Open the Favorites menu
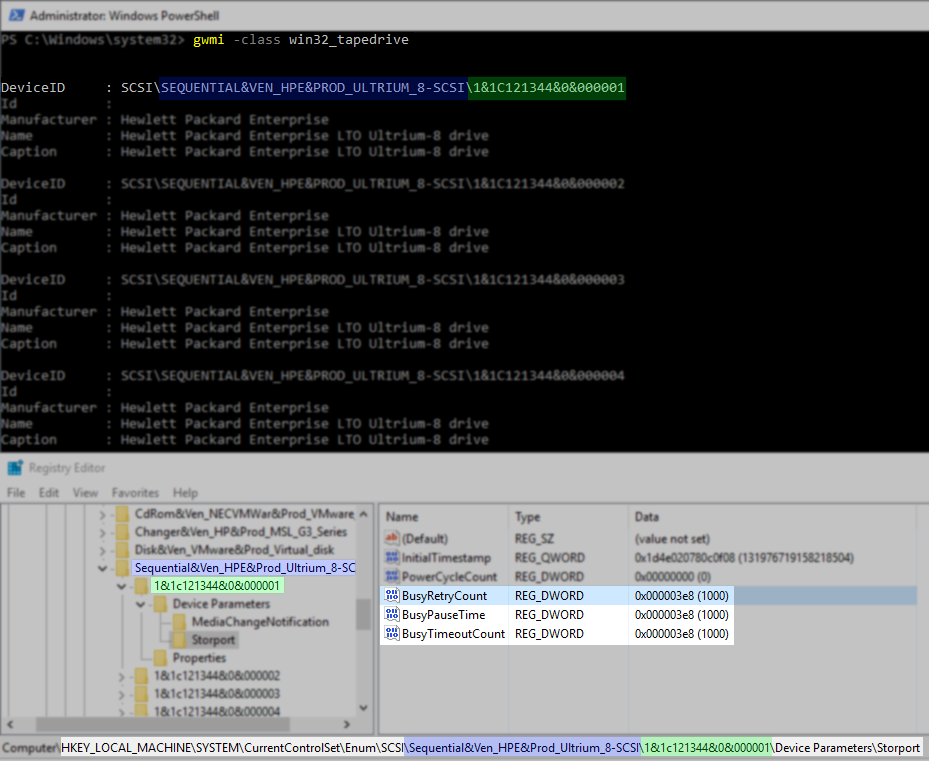This screenshot has height=761, width=929. tap(135, 493)
